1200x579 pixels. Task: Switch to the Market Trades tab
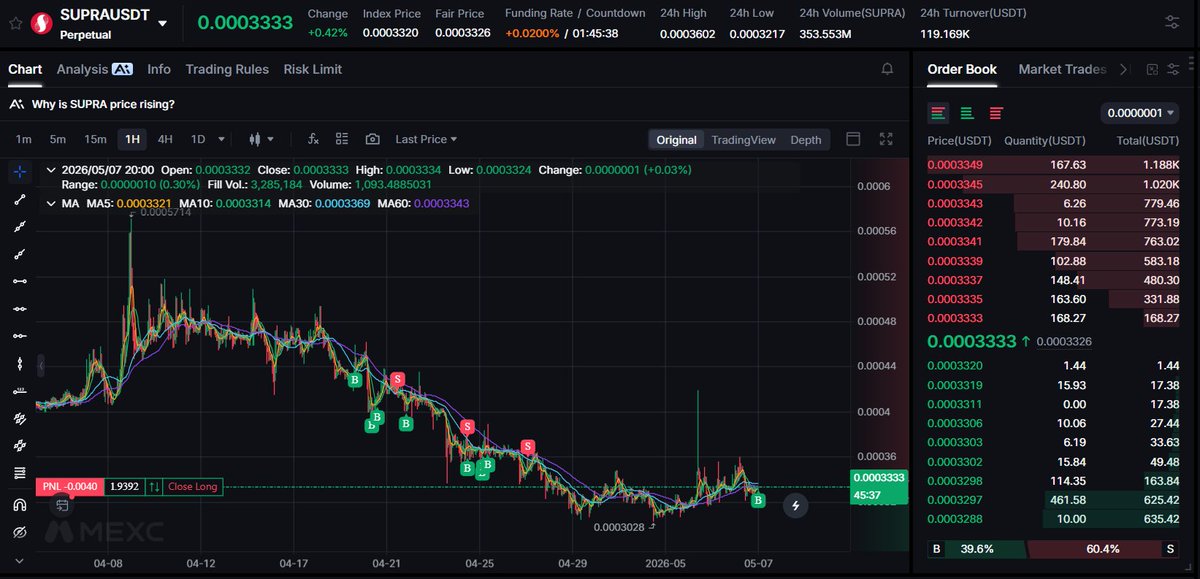click(1062, 69)
